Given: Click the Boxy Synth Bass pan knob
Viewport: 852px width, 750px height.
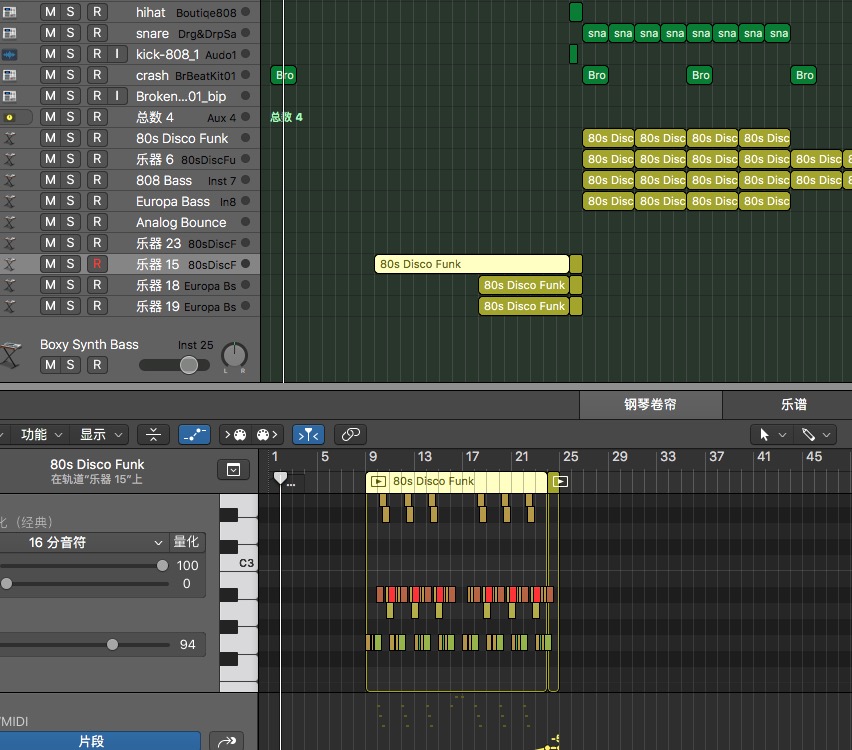Looking at the screenshot, I should [x=234, y=356].
